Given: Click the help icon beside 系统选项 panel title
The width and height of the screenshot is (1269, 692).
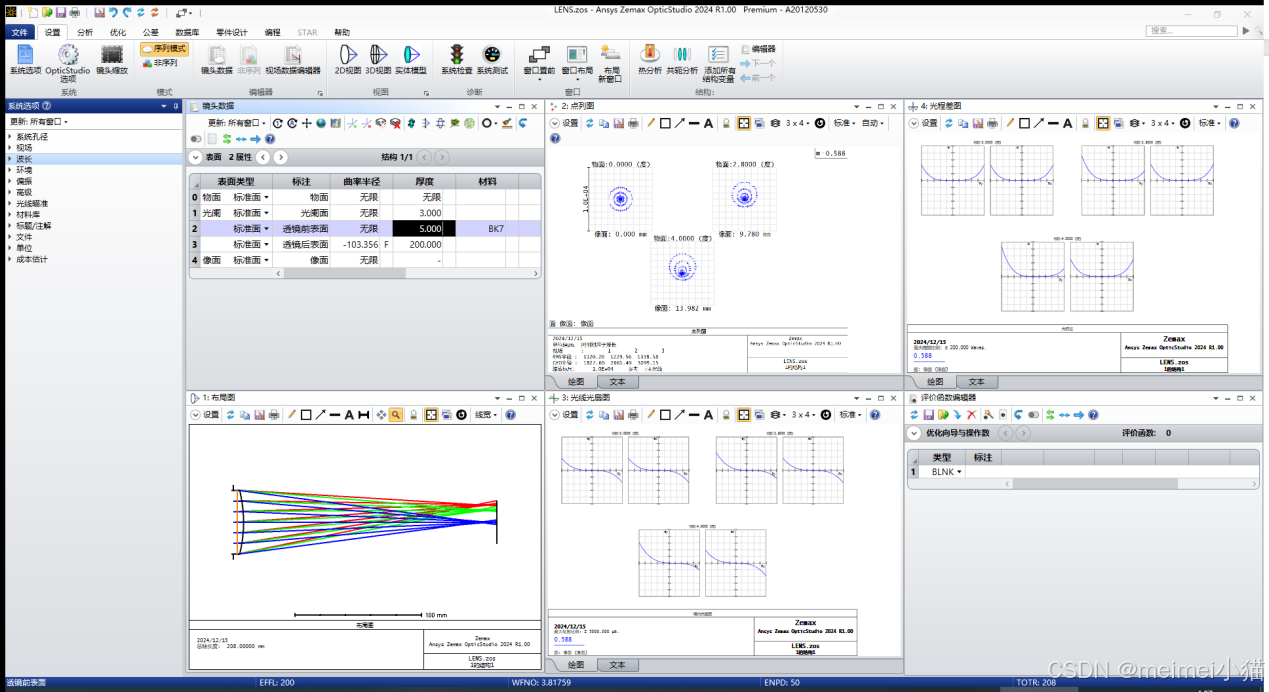Looking at the screenshot, I should (x=47, y=106).
